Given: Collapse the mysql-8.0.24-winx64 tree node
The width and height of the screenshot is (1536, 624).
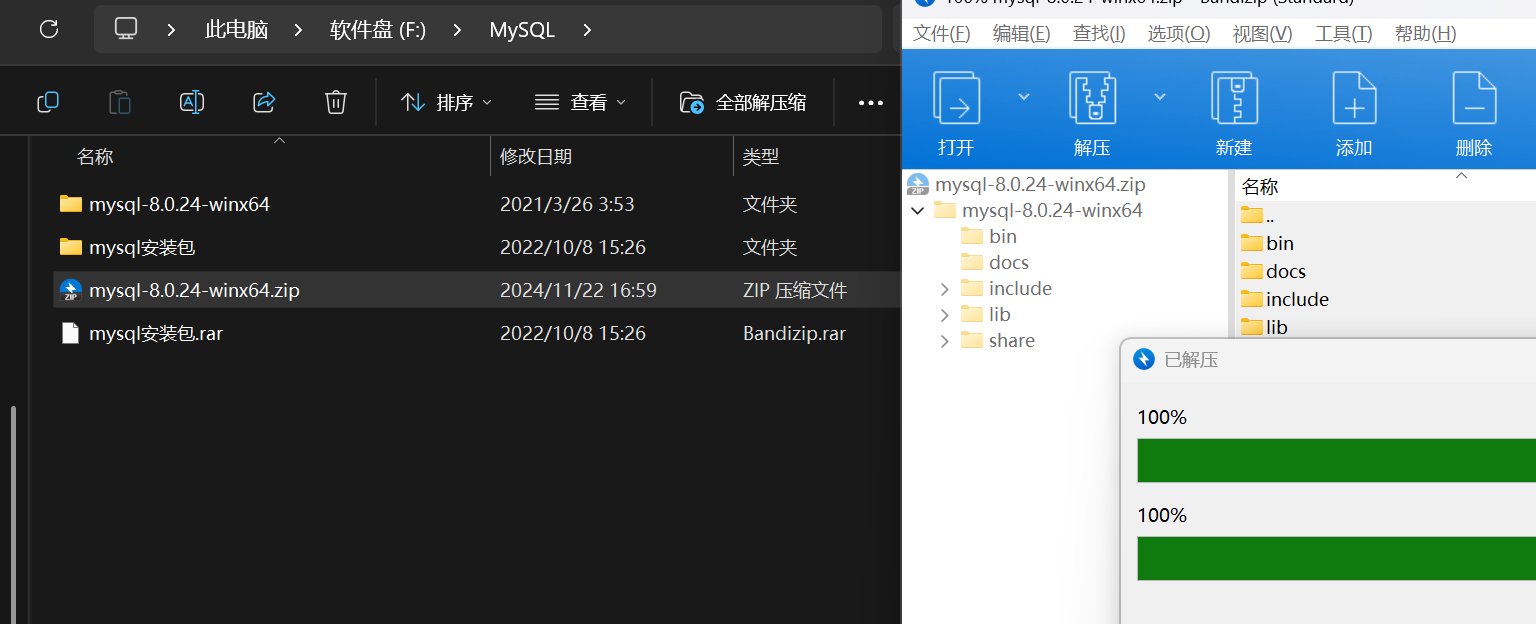Looking at the screenshot, I should [917, 211].
